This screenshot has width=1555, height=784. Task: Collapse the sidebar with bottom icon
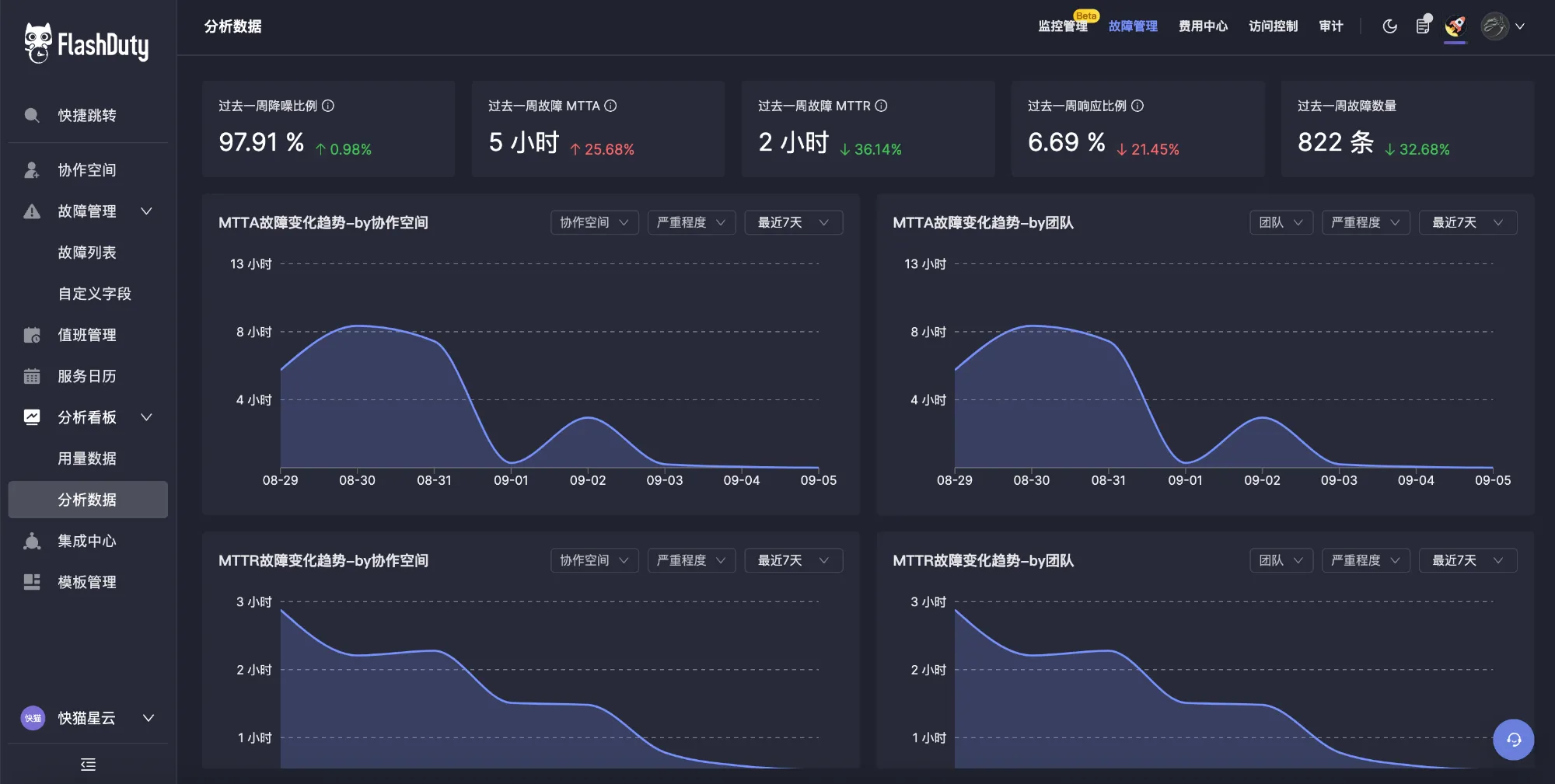88,765
